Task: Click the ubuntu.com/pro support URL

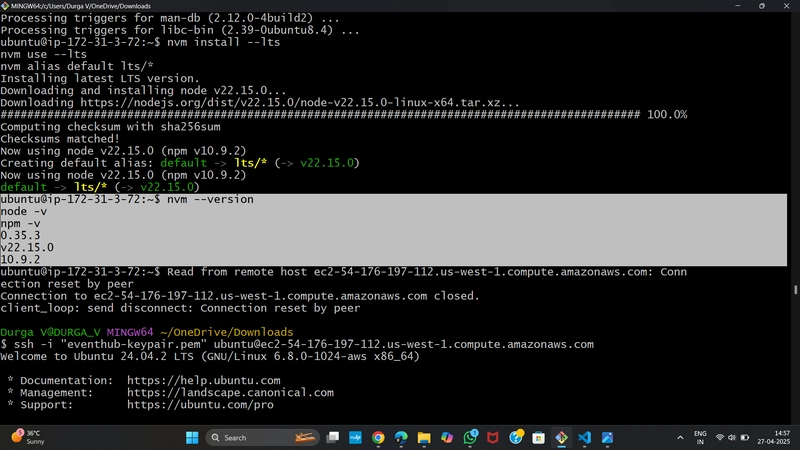Action: [x=200, y=405]
